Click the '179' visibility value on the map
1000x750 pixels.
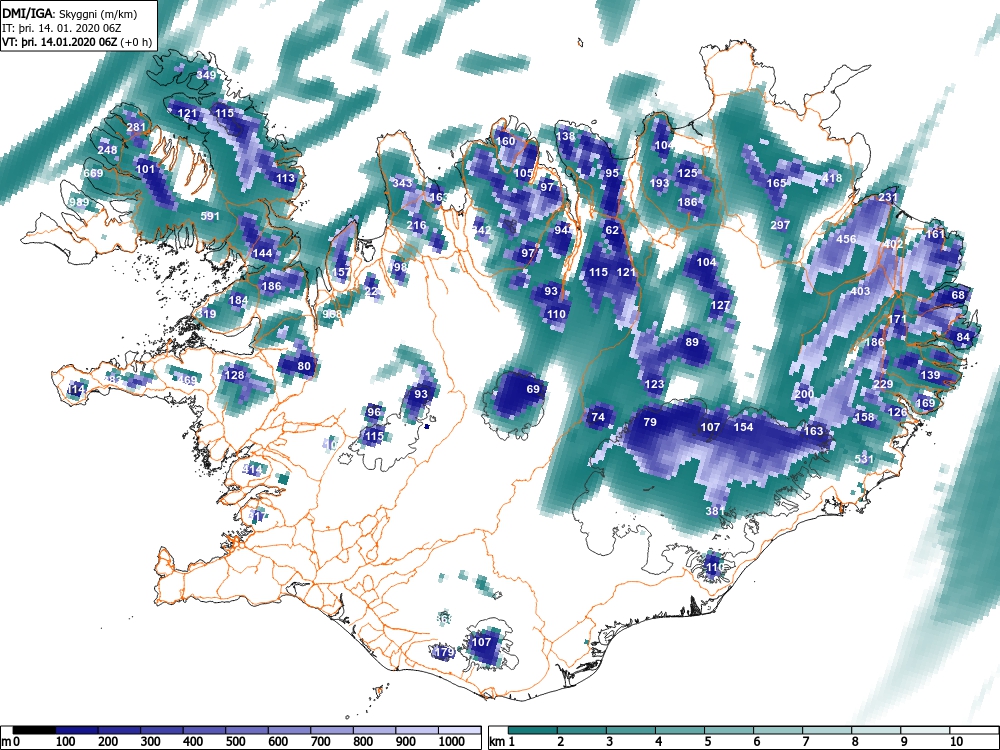click(x=444, y=652)
